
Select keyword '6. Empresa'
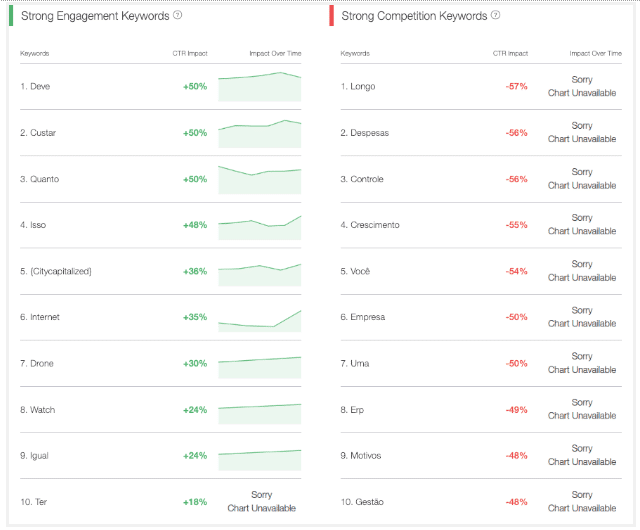pos(363,317)
